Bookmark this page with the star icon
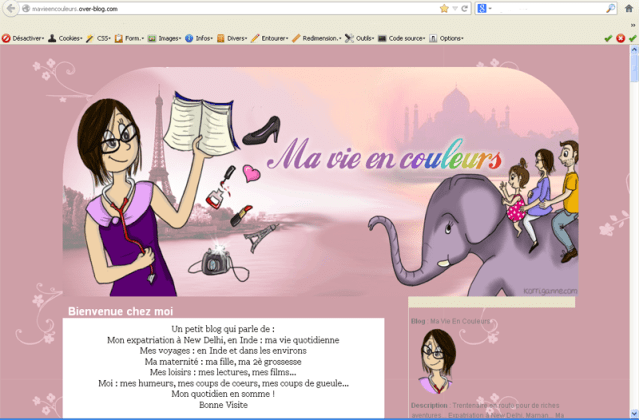Image resolution: width=639 pixels, height=420 pixels. (x=444, y=9)
